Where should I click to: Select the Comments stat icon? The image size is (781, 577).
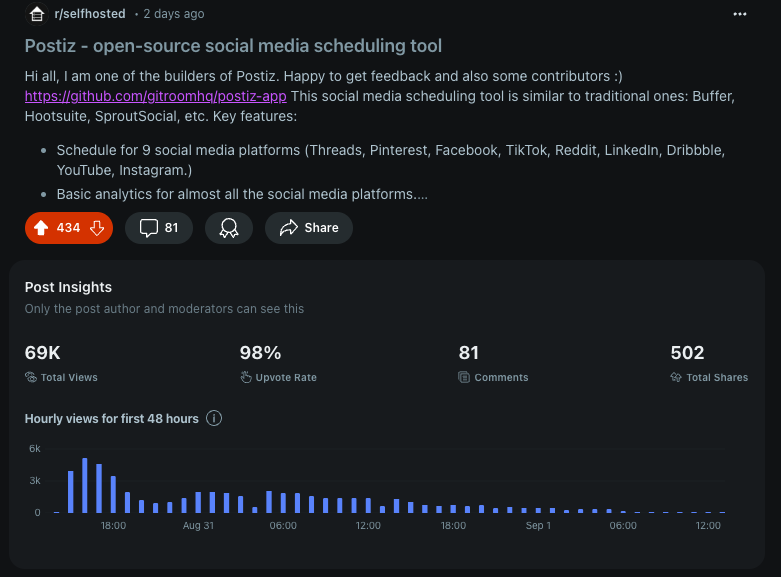(x=464, y=377)
